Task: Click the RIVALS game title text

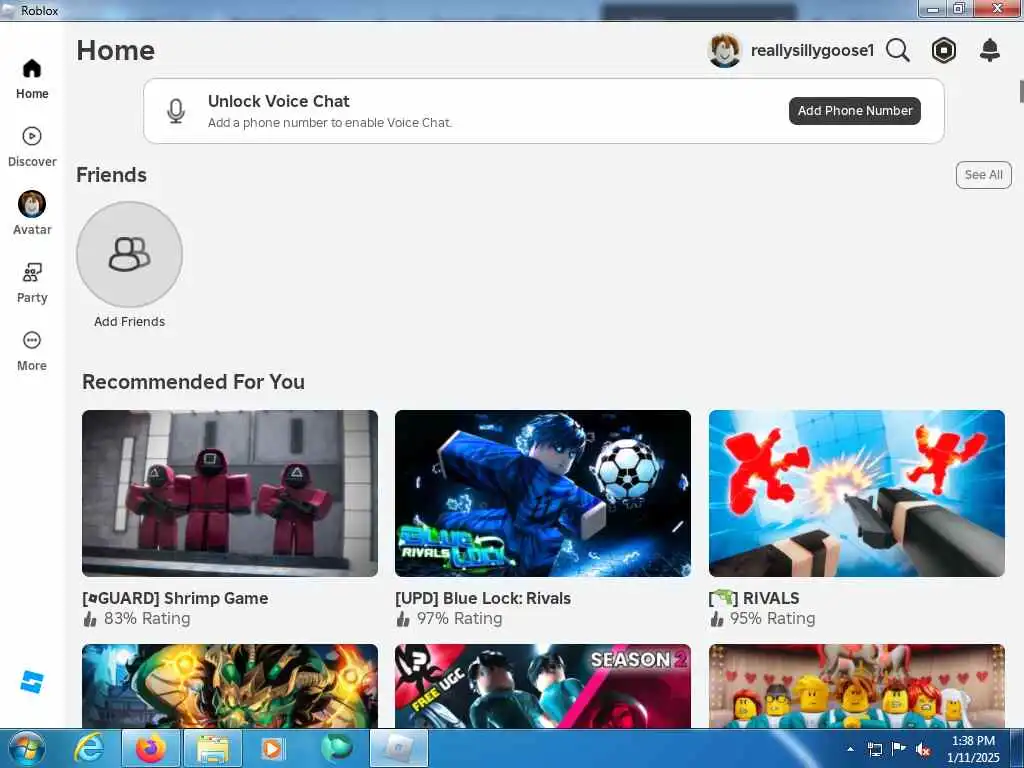Action: 754,598
